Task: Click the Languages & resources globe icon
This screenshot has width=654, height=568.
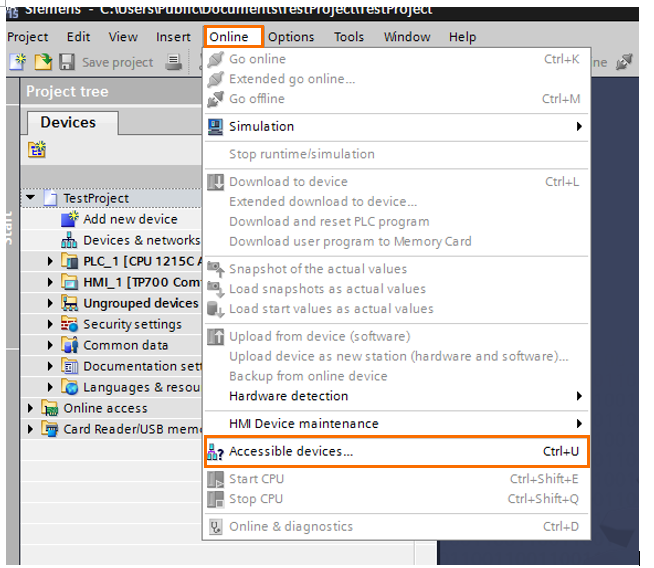Action: click(x=69, y=387)
